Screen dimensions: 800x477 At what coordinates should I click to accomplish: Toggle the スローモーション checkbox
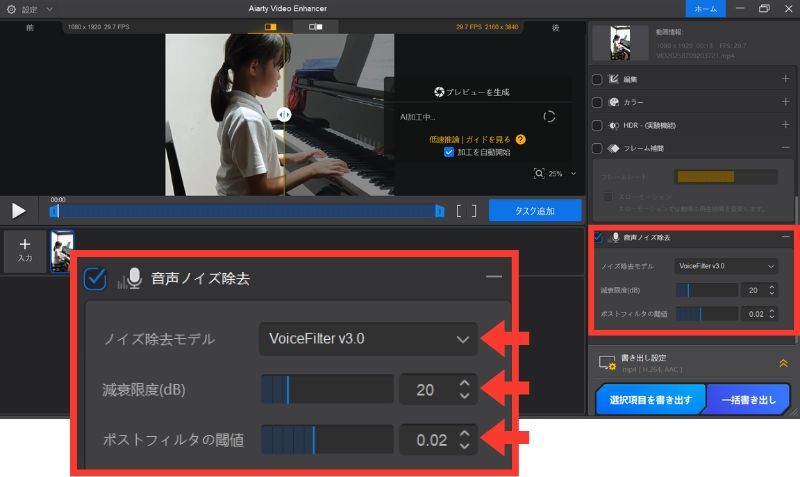(608, 196)
